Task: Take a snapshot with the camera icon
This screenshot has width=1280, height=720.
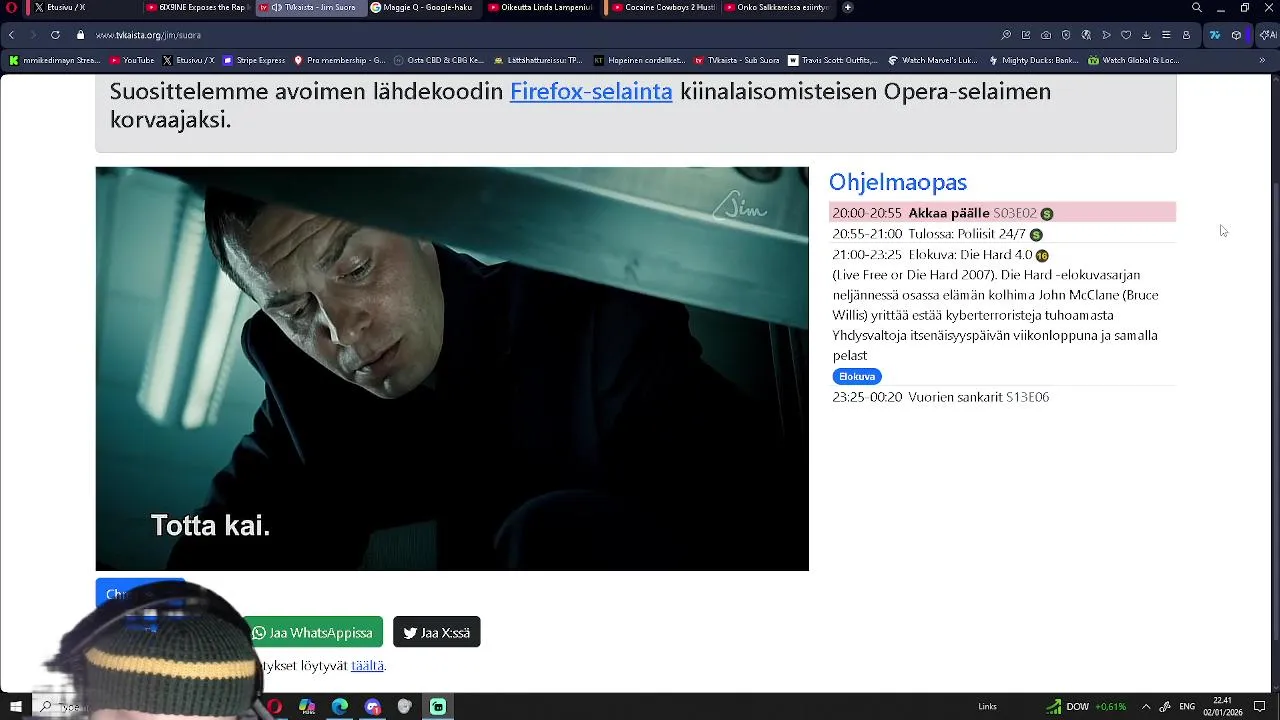Action: tap(1046, 35)
